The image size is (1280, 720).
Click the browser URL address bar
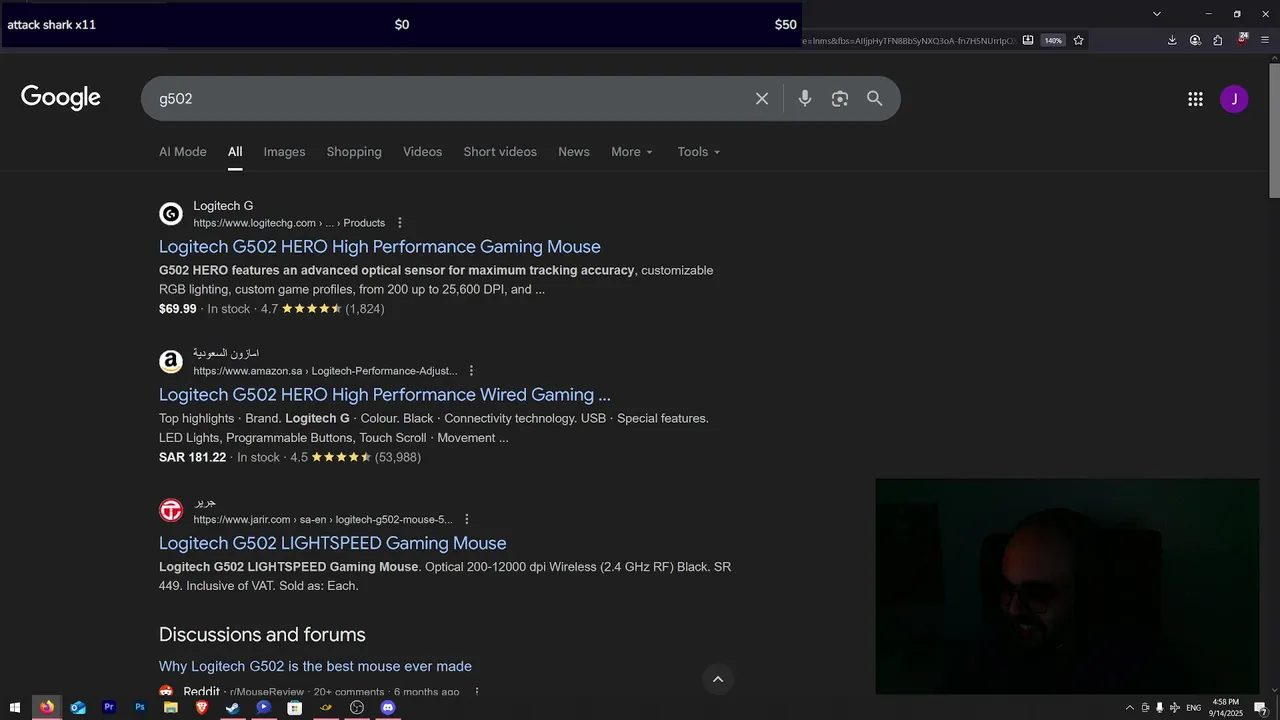(x=908, y=41)
